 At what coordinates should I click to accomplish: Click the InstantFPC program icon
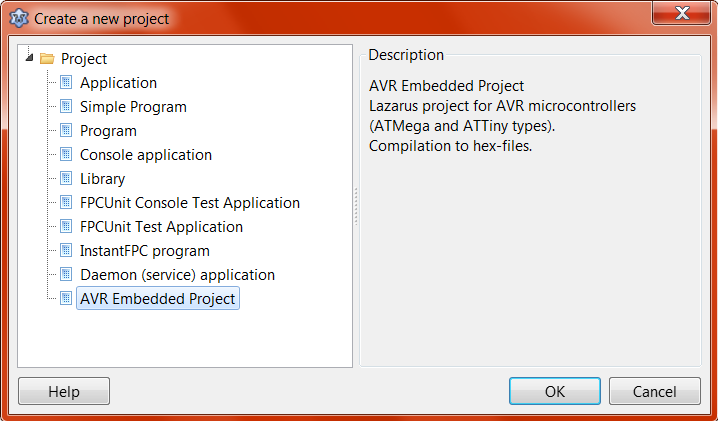[66, 251]
